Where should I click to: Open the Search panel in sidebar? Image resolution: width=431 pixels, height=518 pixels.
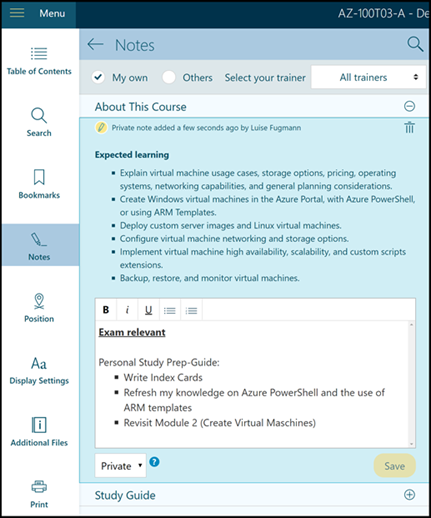click(39, 122)
